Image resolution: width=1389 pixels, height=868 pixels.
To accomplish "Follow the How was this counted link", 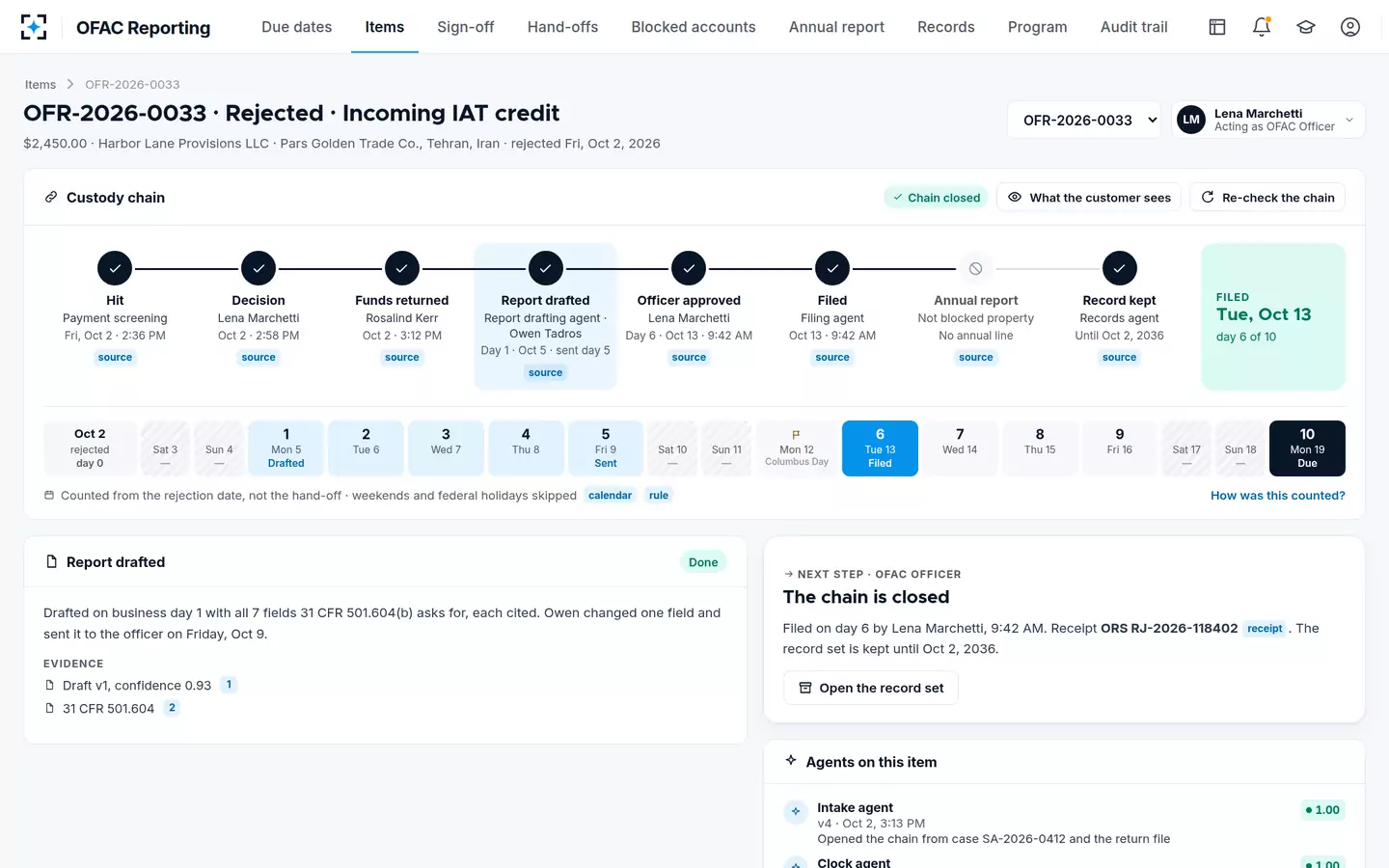I will tap(1278, 496).
